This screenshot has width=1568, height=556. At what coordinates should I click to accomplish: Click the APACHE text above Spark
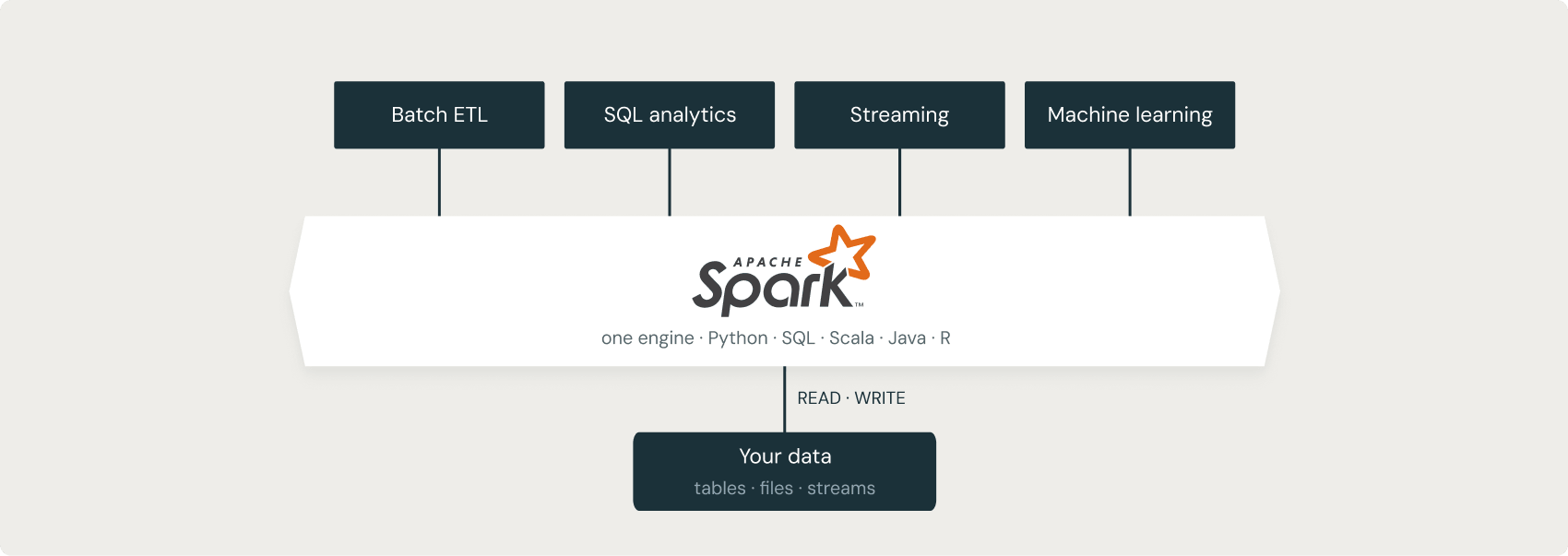pyautogui.click(x=768, y=263)
